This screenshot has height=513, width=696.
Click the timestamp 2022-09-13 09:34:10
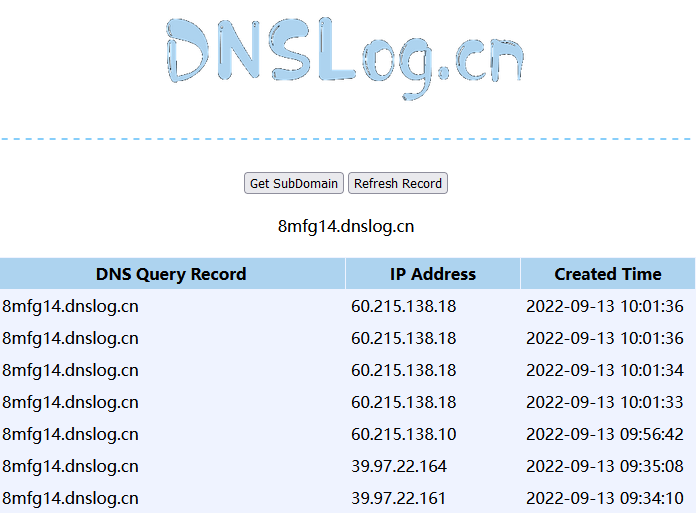605,498
